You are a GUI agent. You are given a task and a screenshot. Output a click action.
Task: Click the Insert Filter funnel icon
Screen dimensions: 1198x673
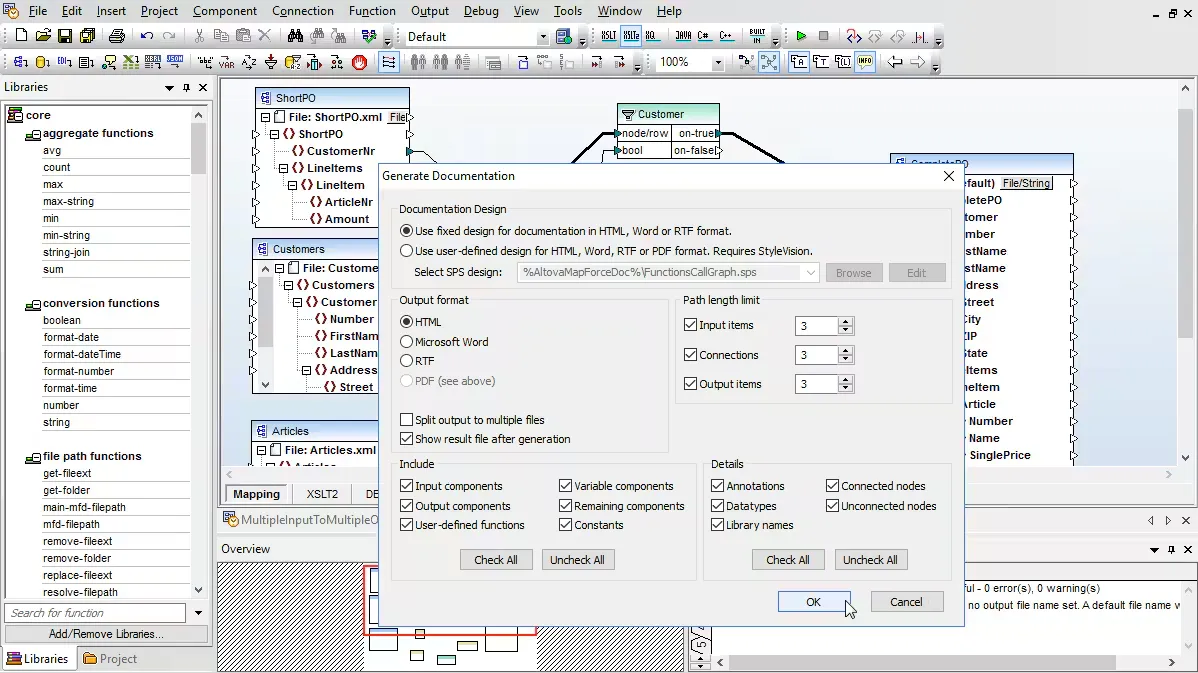point(271,63)
